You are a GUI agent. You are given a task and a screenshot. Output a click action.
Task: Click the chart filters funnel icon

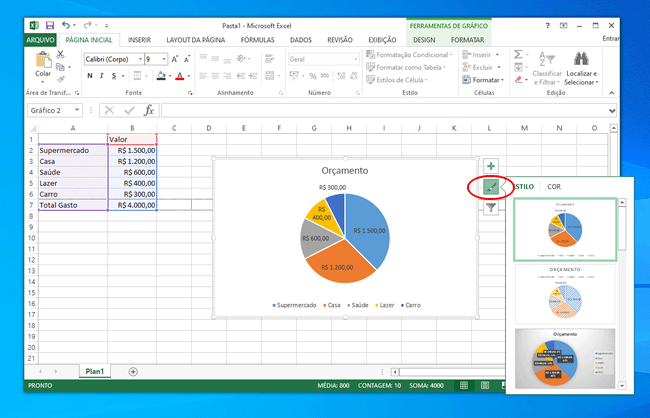(x=491, y=207)
